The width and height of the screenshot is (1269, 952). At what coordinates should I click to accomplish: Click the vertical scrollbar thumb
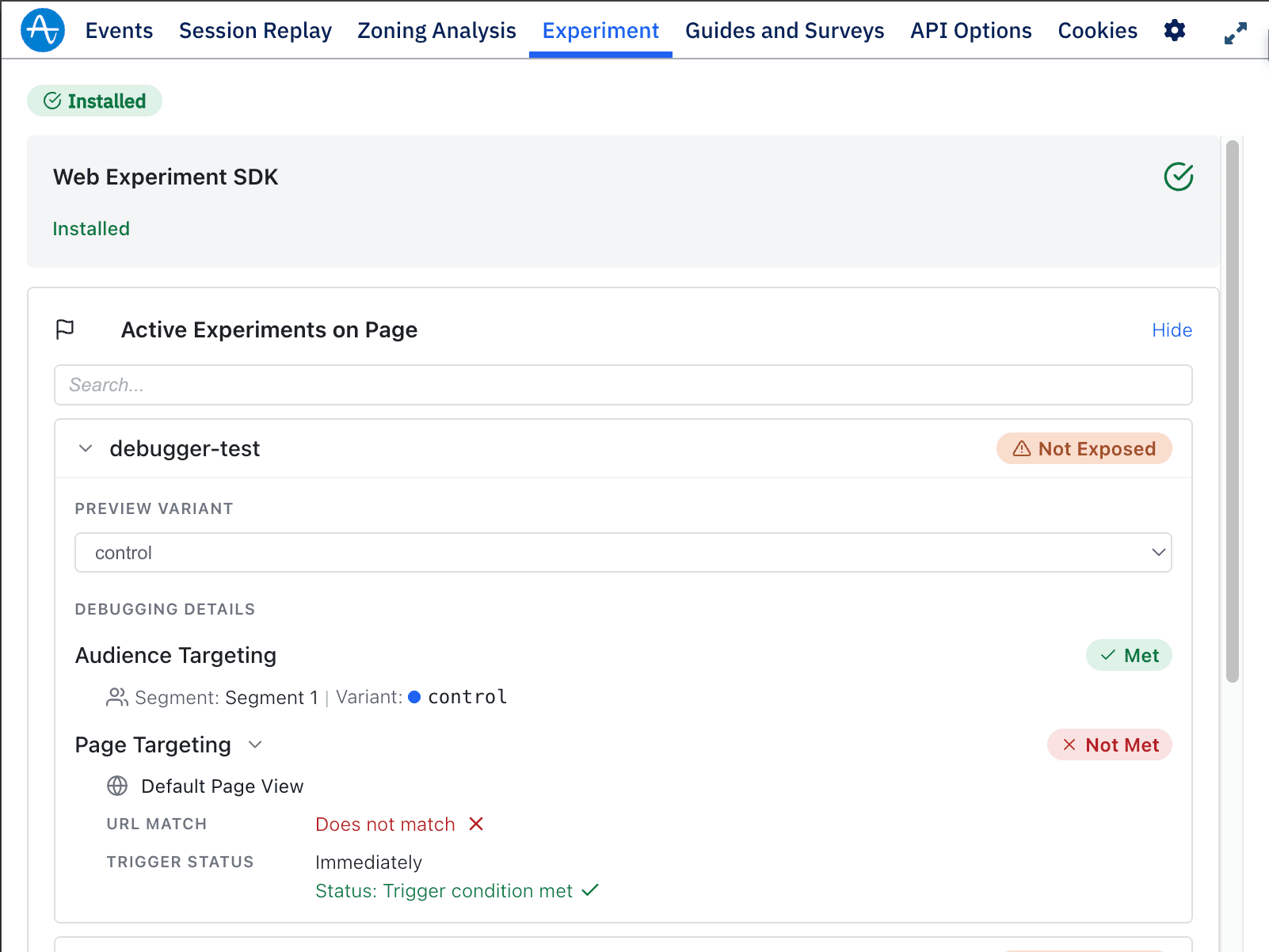(x=1232, y=411)
